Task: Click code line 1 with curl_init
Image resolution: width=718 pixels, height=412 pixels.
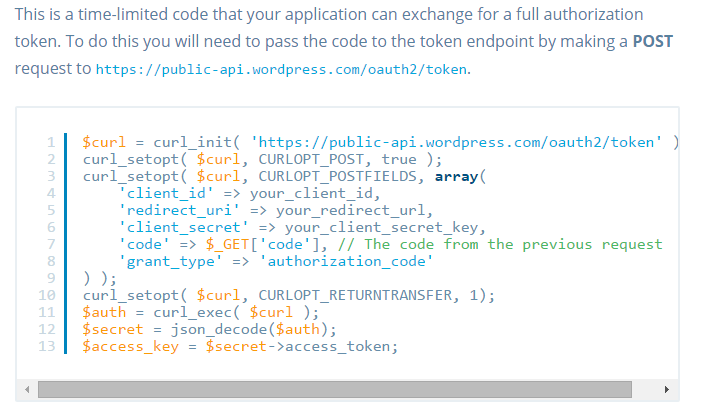Action: click(x=380, y=142)
